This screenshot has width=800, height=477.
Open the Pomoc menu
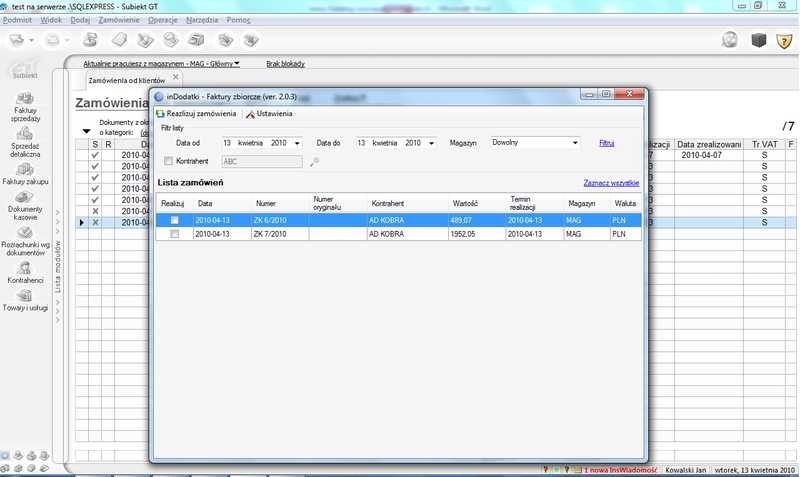click(x=238, y=20)
